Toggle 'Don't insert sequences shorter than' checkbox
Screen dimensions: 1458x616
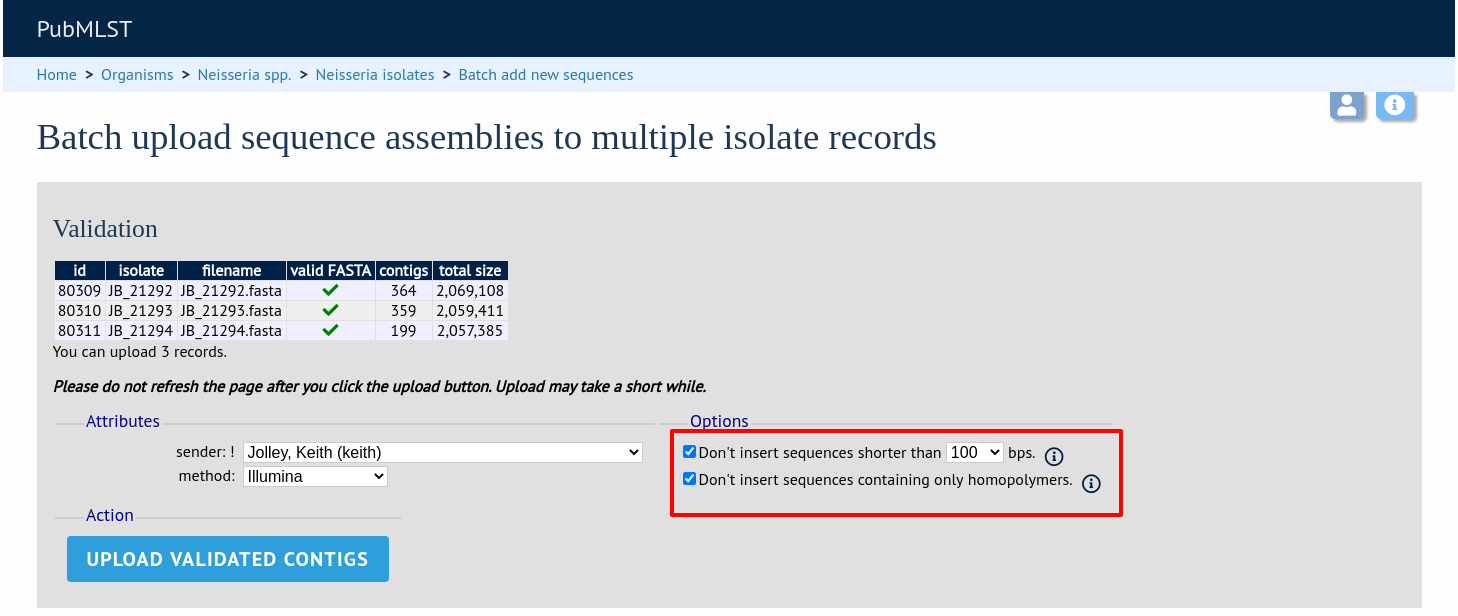[689, 452]
